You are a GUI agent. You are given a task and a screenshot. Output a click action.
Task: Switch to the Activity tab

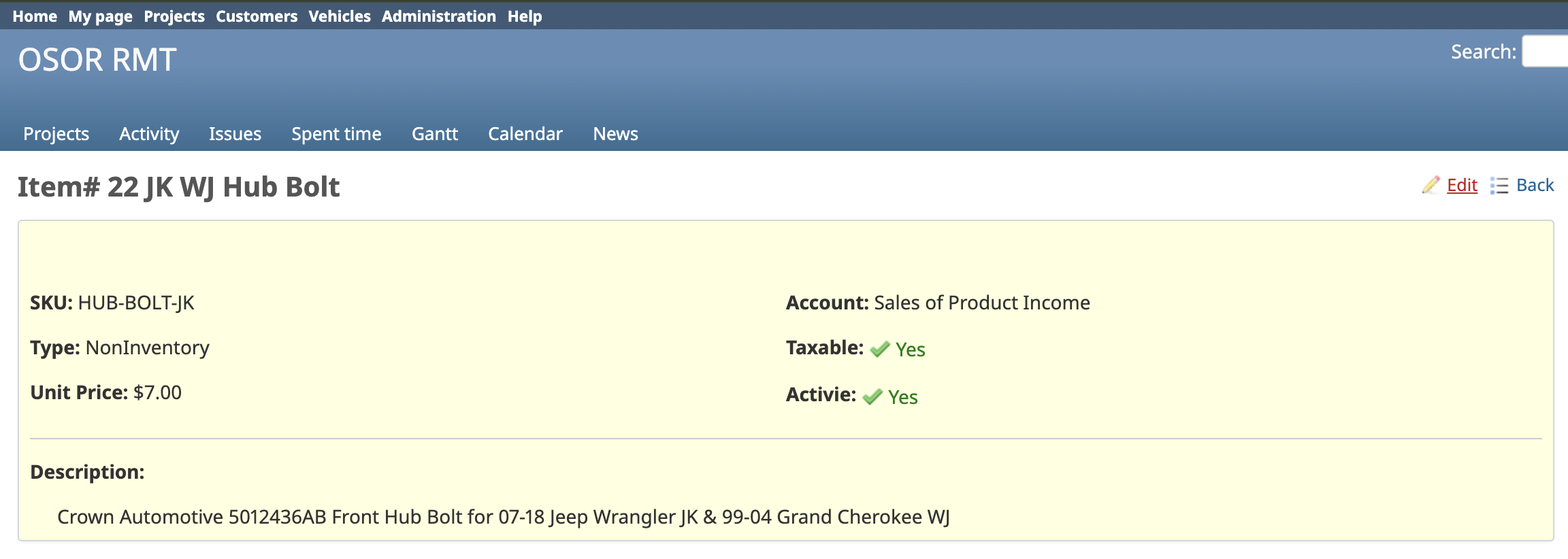149,134
